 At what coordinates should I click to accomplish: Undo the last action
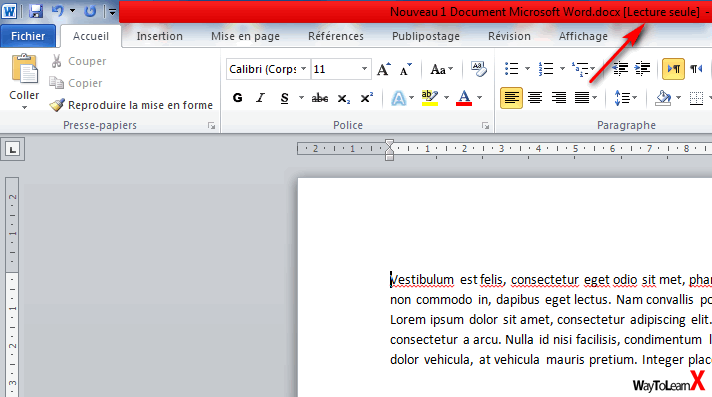coord(58,10)
